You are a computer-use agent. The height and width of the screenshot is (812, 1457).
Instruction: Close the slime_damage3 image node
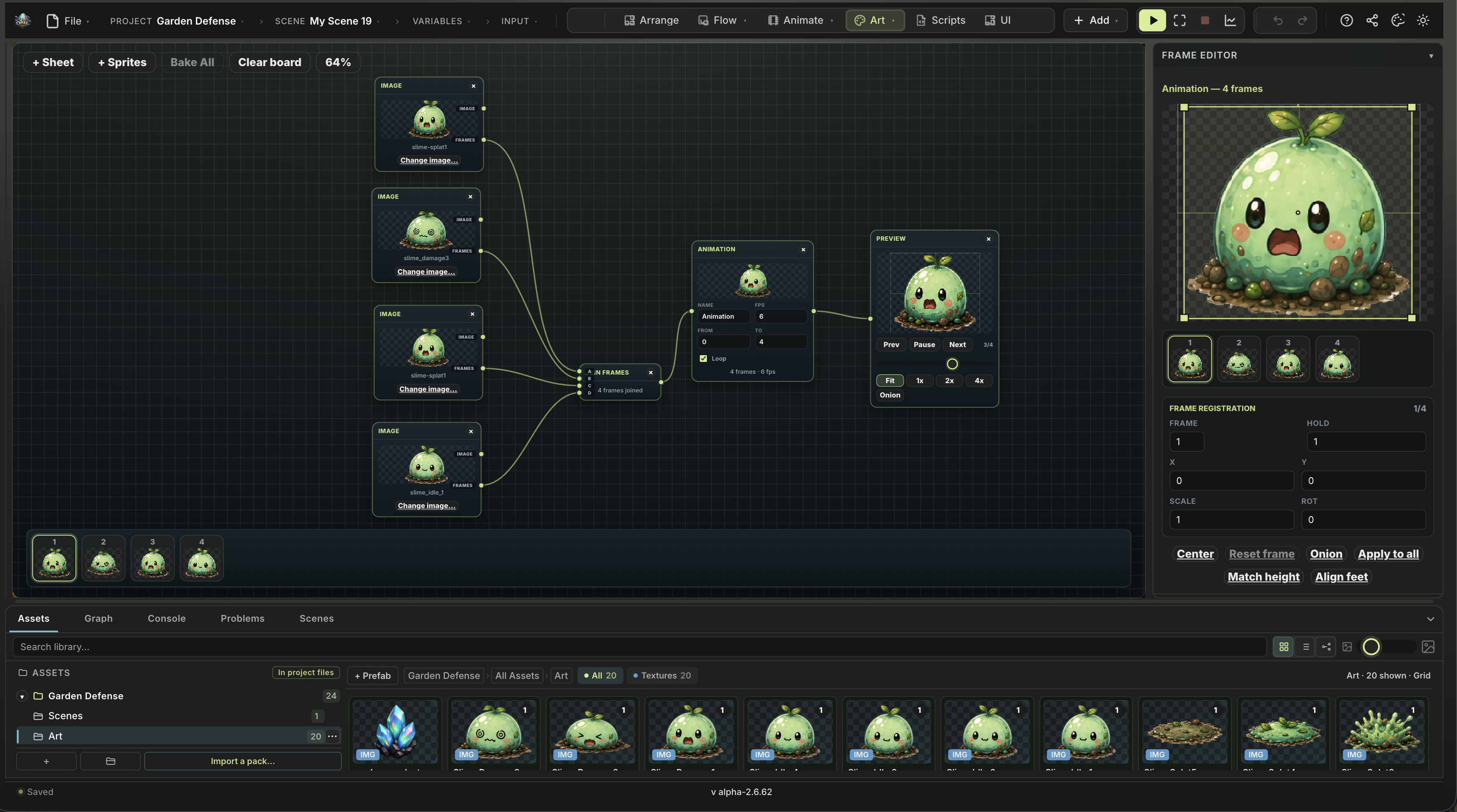coord(470,197)
